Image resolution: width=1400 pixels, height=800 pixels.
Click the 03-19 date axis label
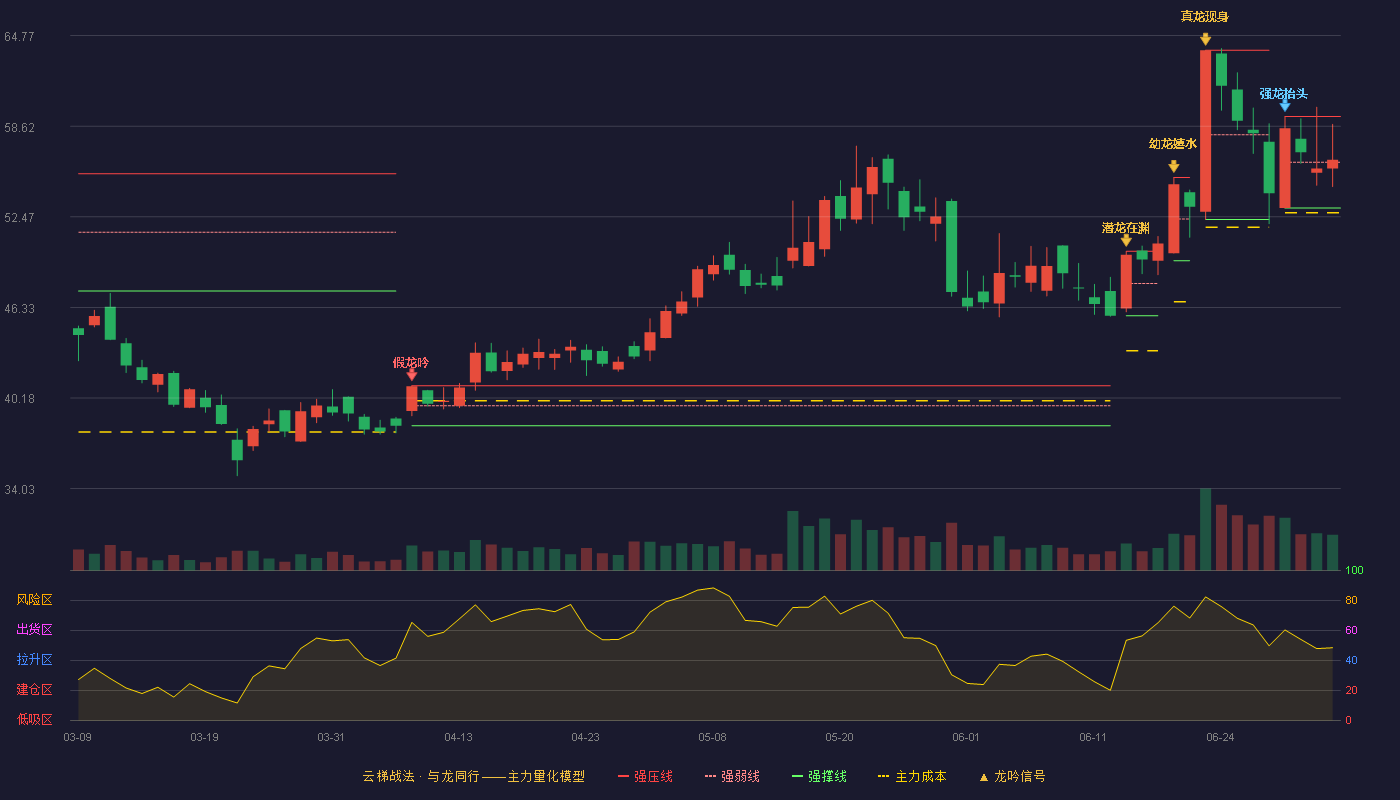click(204, 737)
